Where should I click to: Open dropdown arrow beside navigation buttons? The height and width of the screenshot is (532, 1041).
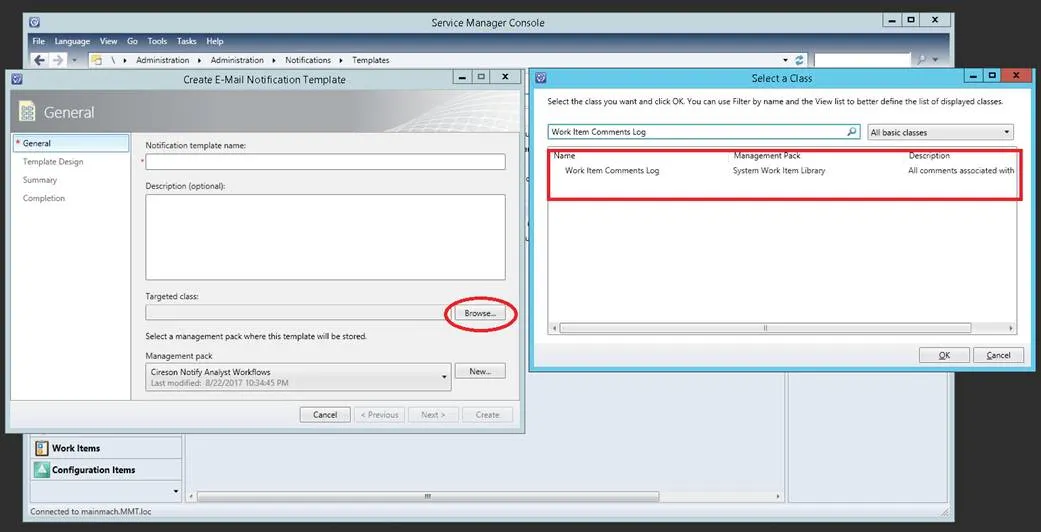pos(74,60)
